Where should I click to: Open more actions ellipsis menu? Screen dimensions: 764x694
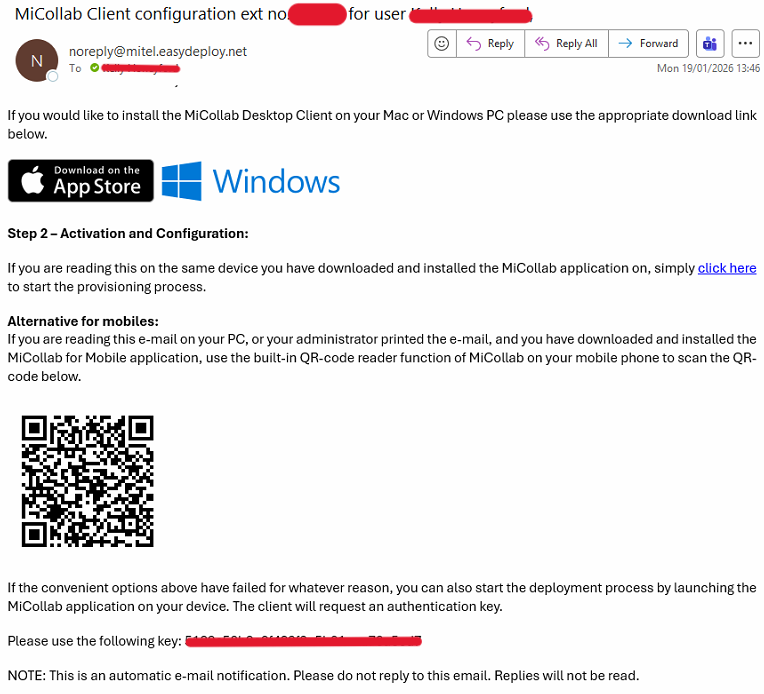tap(745, 44)
